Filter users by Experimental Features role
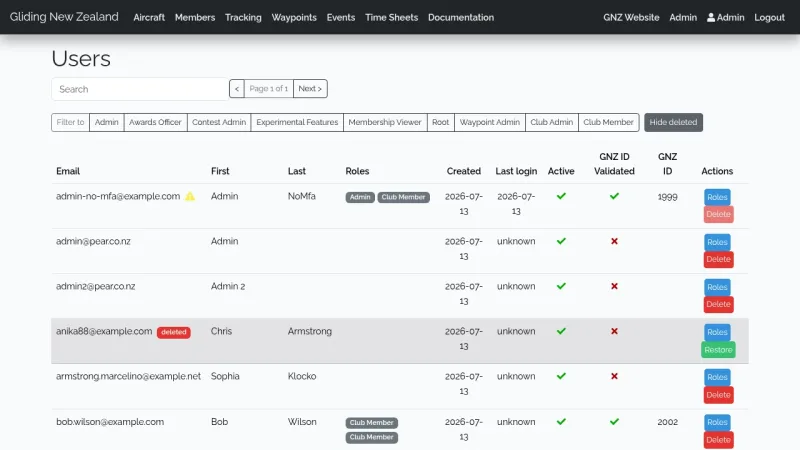800x450 pixels. tap(297, 122)
